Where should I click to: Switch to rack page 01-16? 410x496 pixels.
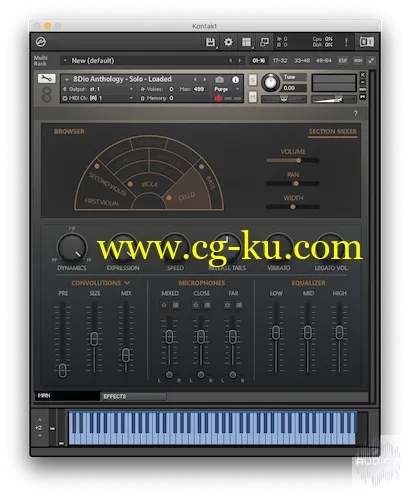pos(258,60)
